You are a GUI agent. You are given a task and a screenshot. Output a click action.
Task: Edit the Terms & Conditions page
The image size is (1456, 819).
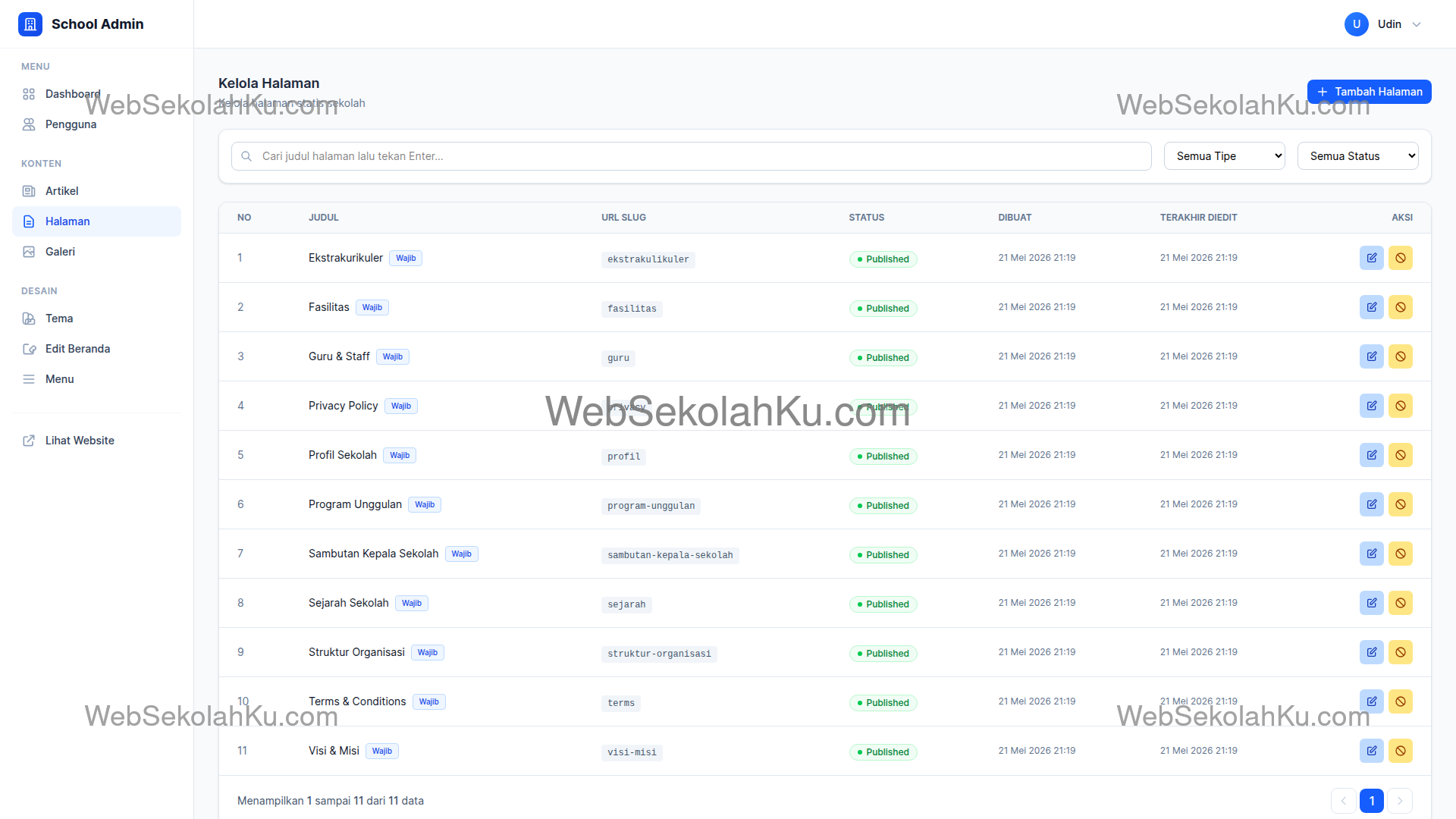[x=1372, y=701]
